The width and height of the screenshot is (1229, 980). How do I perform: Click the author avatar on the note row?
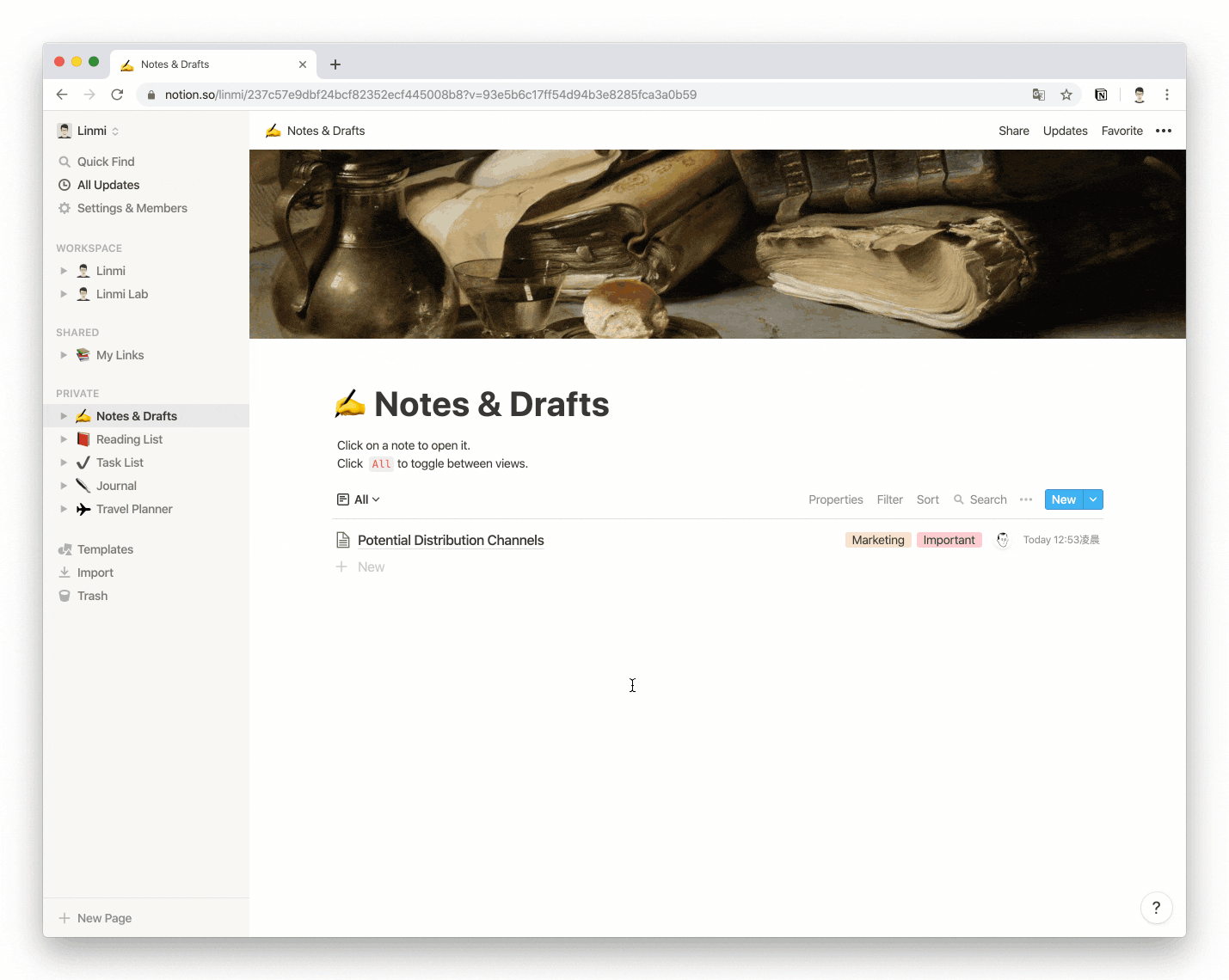tap(1003, 540)
